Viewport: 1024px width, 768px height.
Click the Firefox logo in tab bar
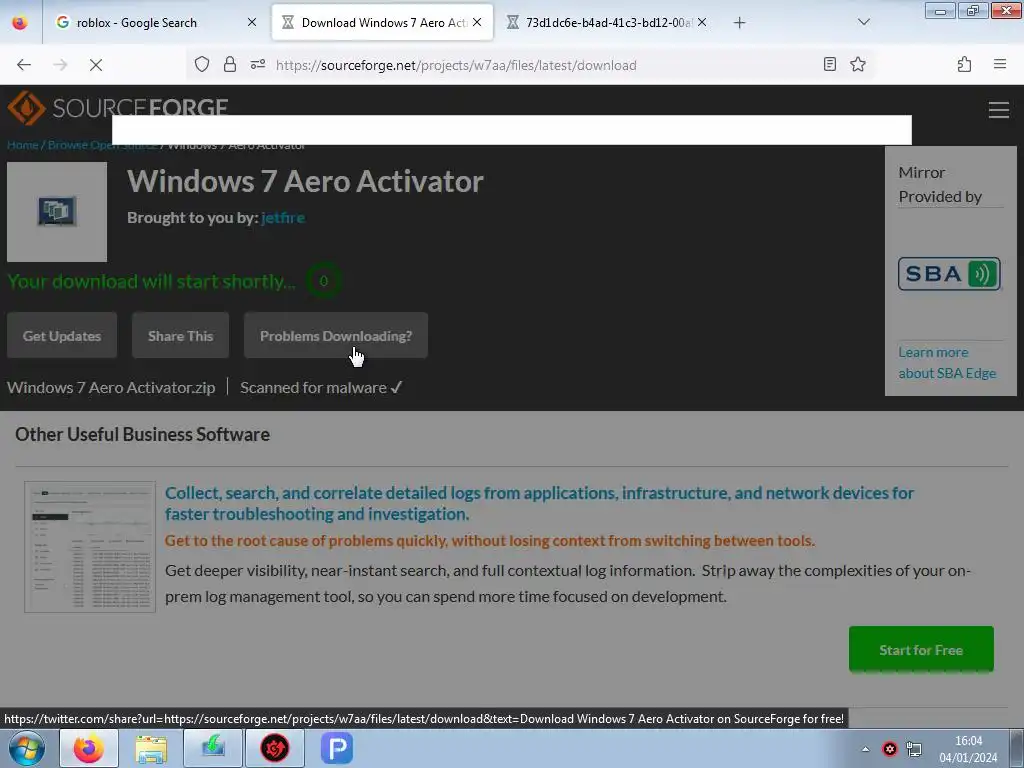click(20, 22)
